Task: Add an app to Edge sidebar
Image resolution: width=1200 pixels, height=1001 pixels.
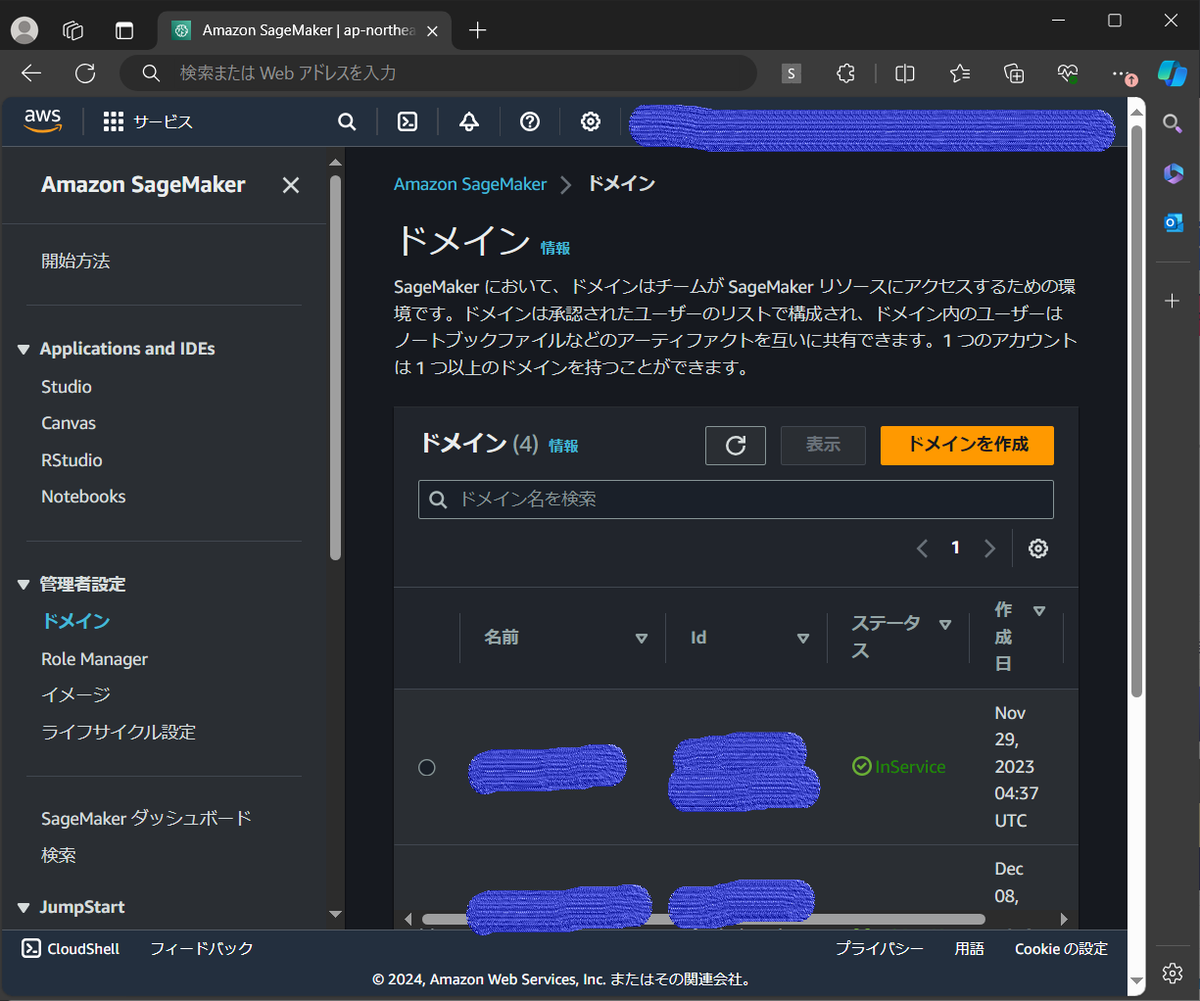Action: [x=1173, y=300]
